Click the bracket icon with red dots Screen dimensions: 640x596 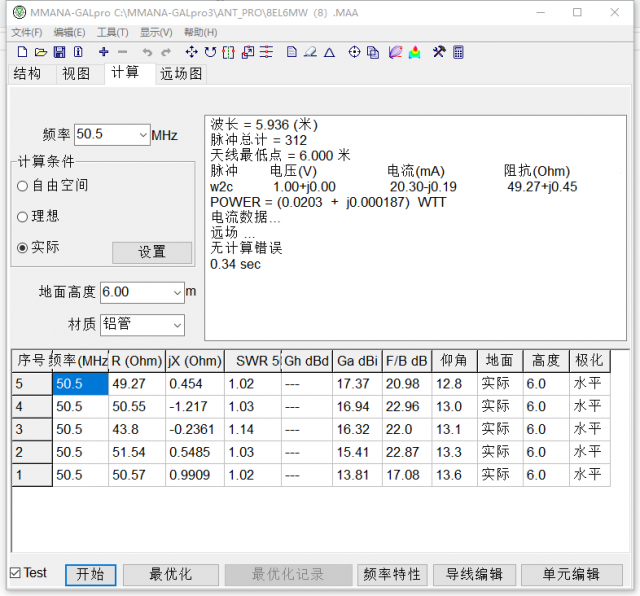tap(229, 52)
